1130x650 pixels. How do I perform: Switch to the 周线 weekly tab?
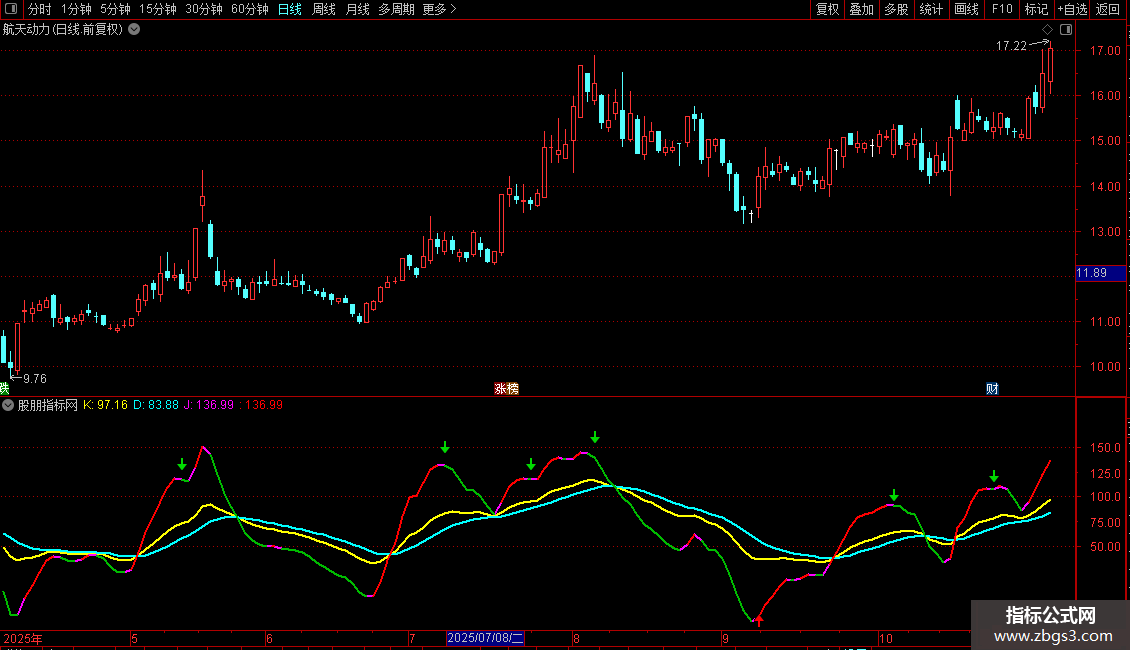click(323, 10)
